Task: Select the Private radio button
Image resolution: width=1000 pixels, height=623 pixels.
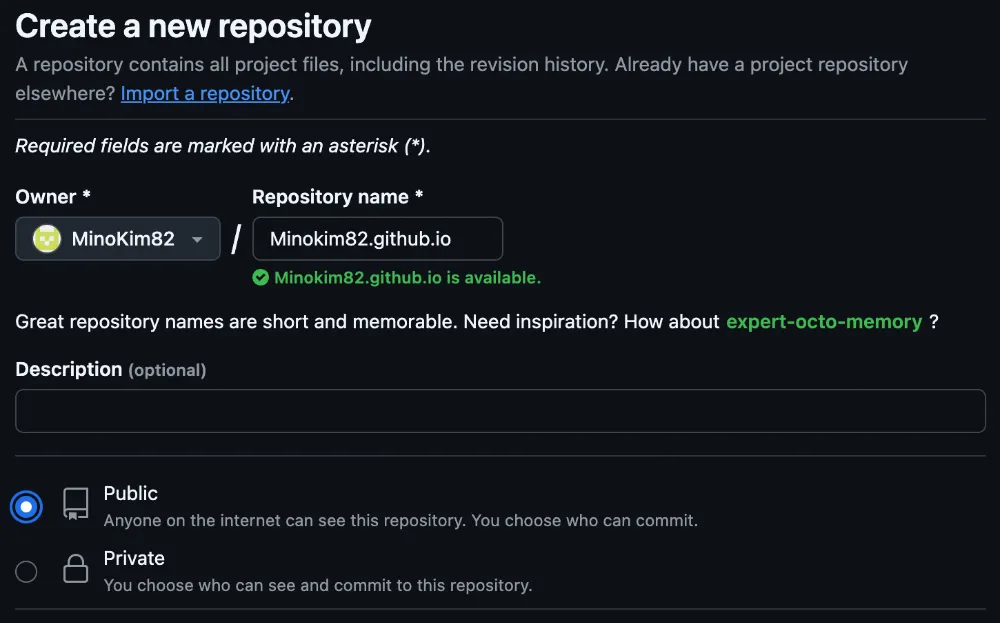Action: pyautogui.click(x=26, y=571)
